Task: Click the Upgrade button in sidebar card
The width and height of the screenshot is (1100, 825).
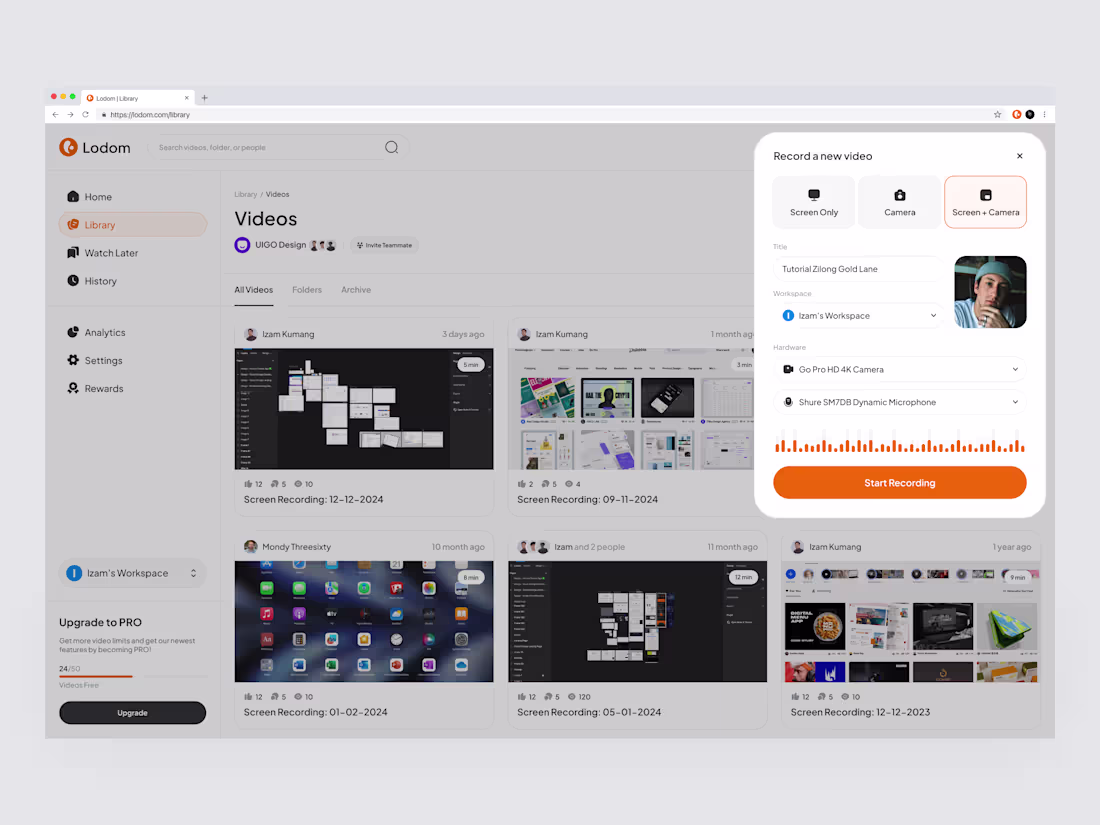Action: pyautogui.click(x=132, y=712)
